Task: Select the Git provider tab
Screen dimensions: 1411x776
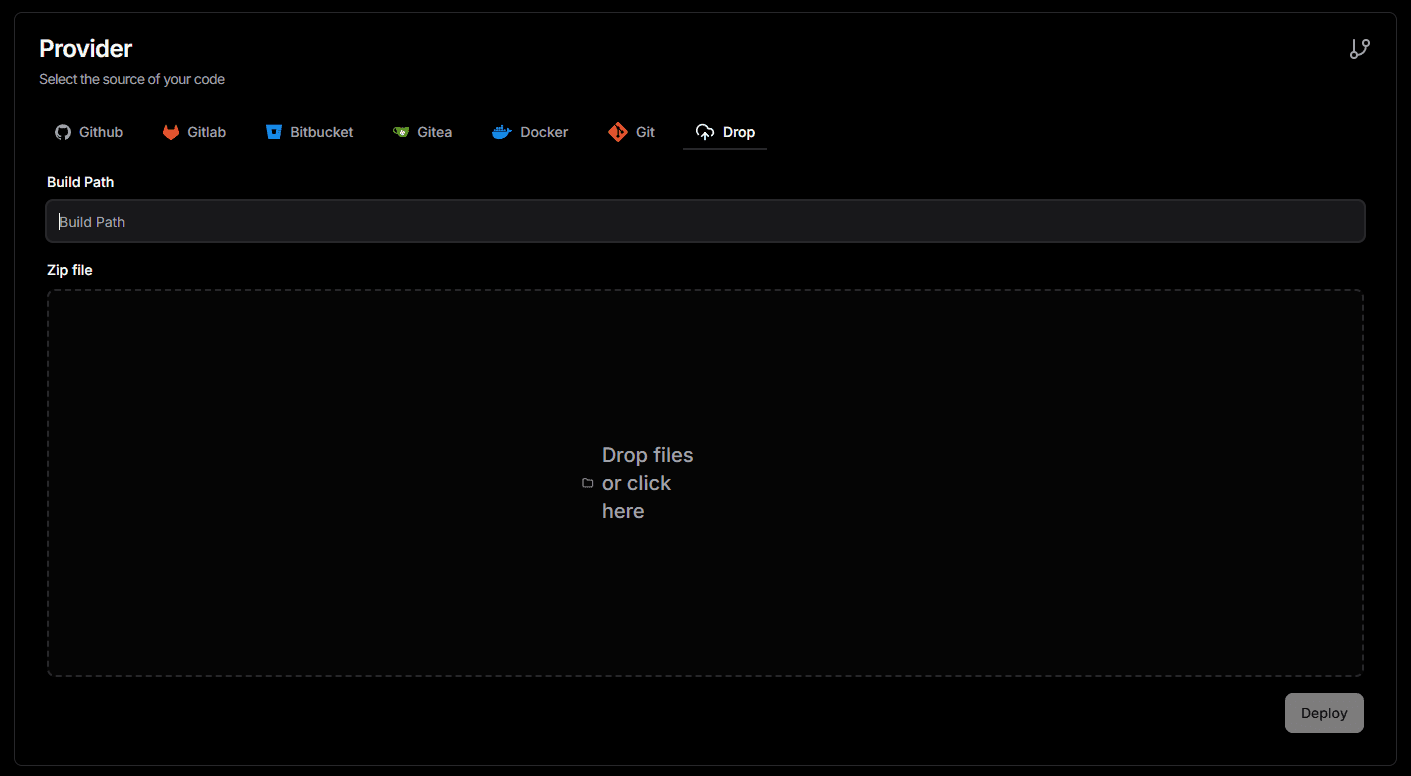Action: (x=645, y=132)
